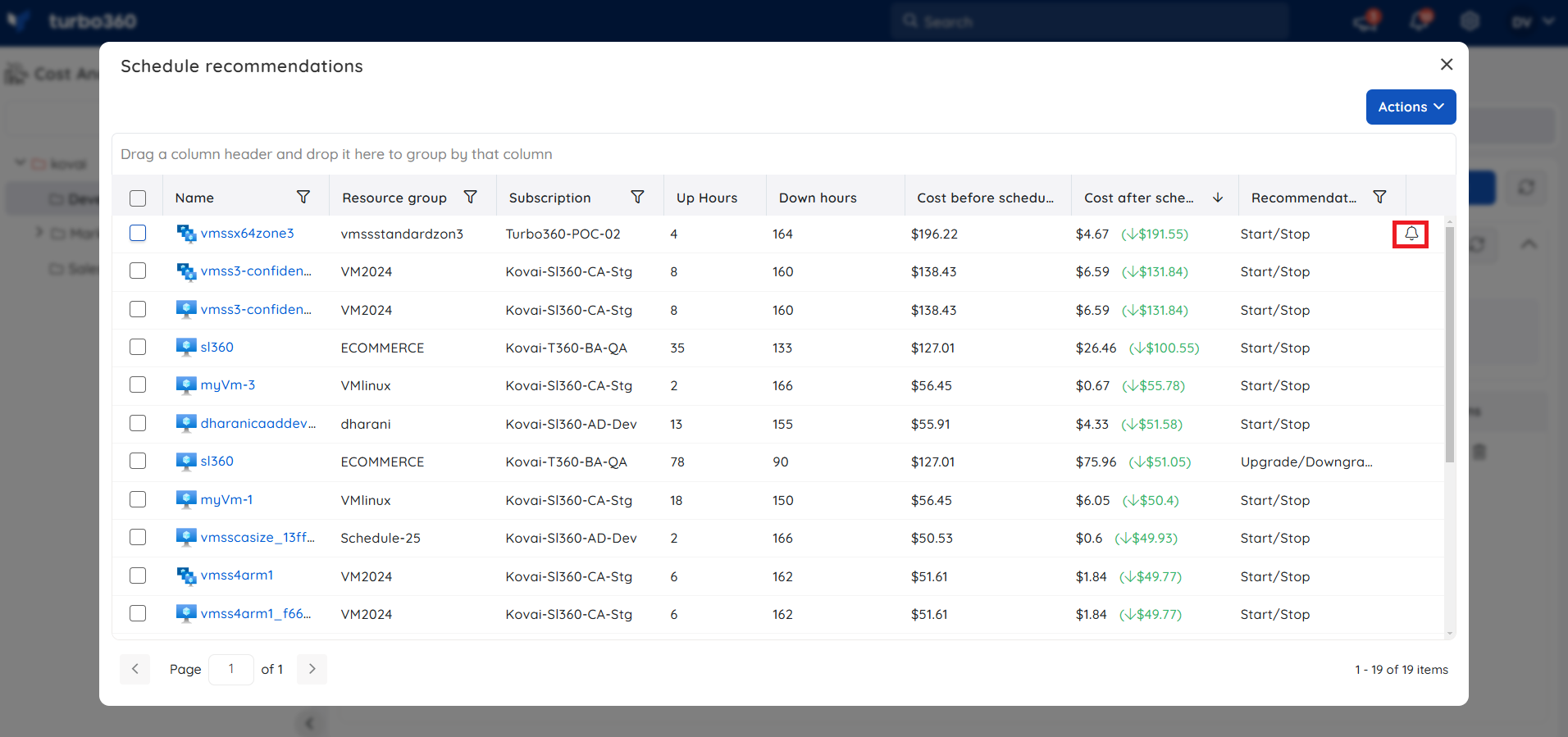The width and height of the screenshot is (1568, 737).
Task: Toggle the select-all header checkbox
Action: point(138,198)
